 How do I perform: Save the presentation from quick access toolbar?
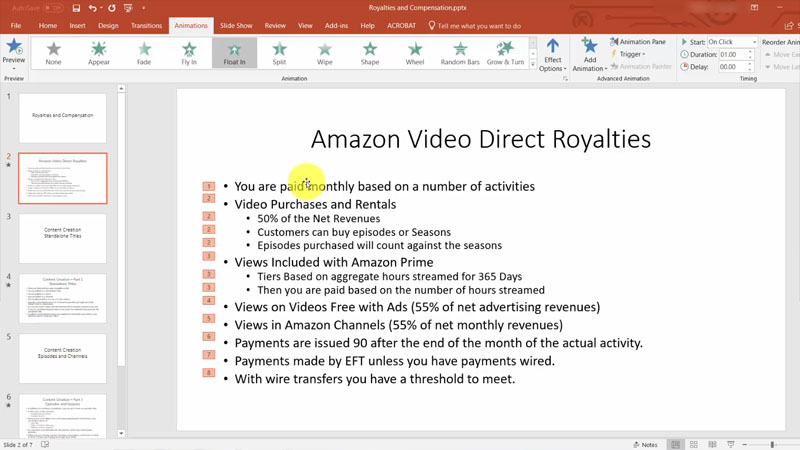(76, 8)
